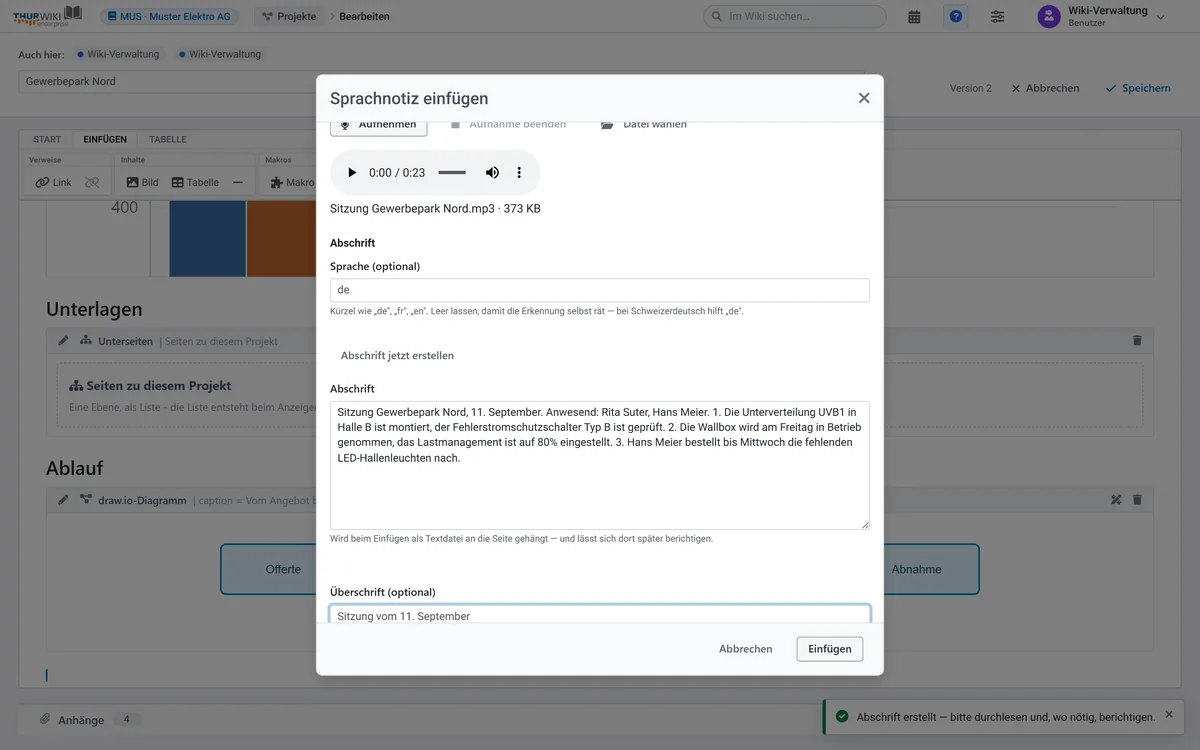Open the draw.io diagram editor tools icon
1200x750 pixels.
pos(1116,500)
